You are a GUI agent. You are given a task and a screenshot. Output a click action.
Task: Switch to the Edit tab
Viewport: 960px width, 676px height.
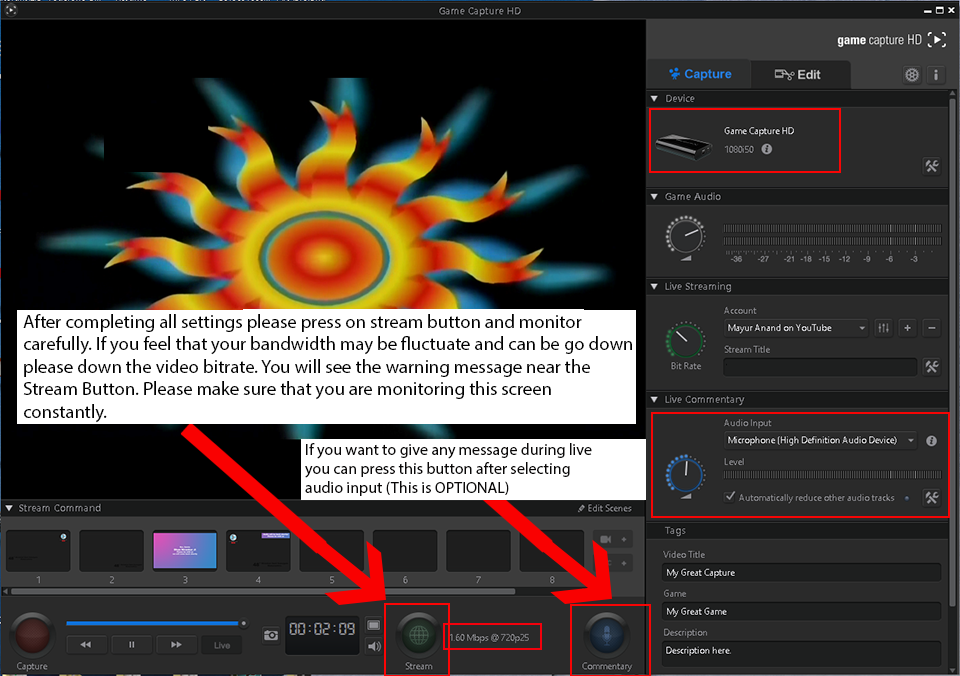tap(798, 75)
